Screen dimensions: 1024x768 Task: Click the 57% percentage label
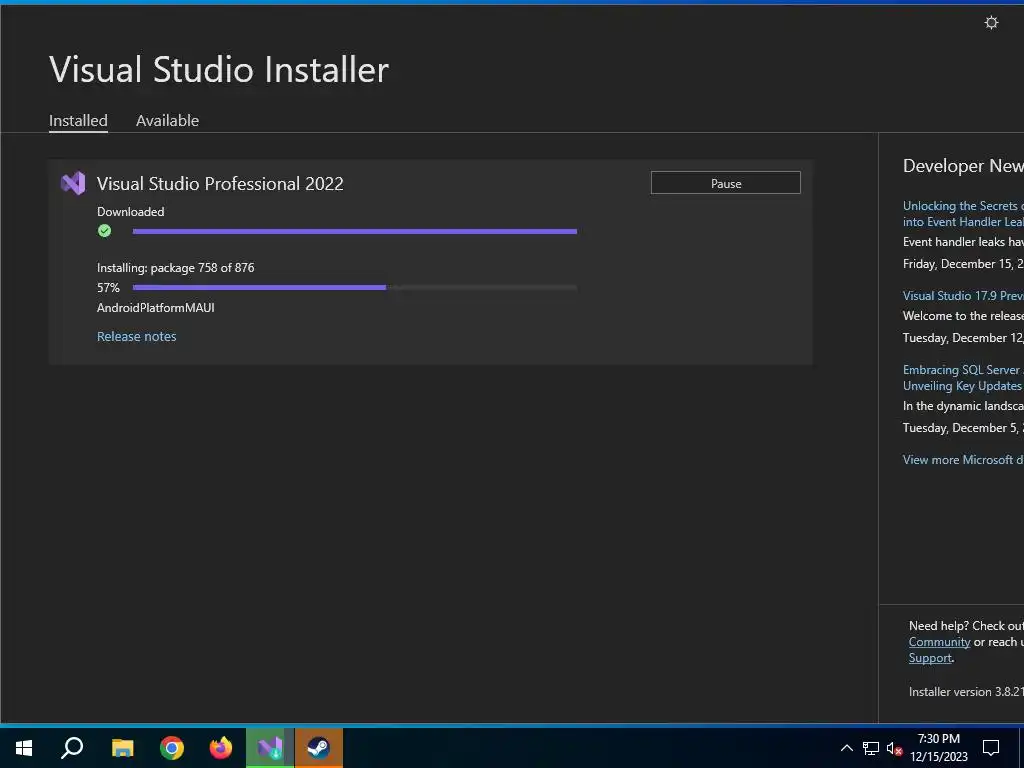coord(108,287)
